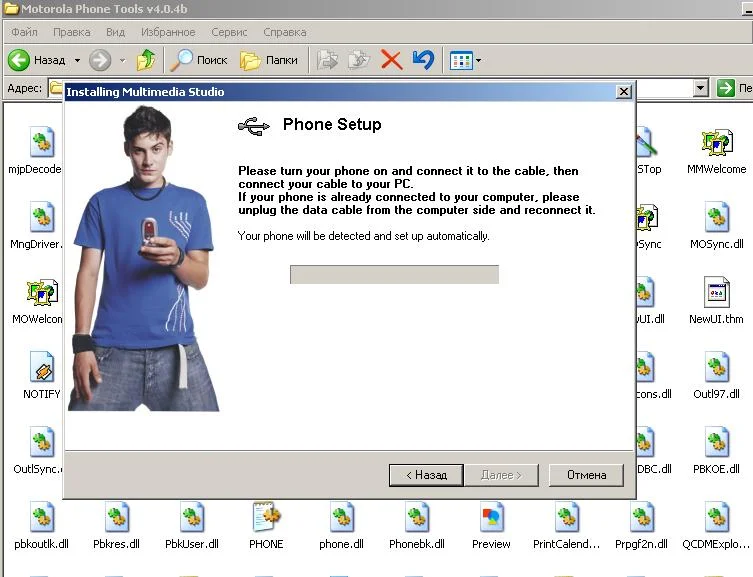
Task: Toggle the Папки folders pane
Action: 269,60
